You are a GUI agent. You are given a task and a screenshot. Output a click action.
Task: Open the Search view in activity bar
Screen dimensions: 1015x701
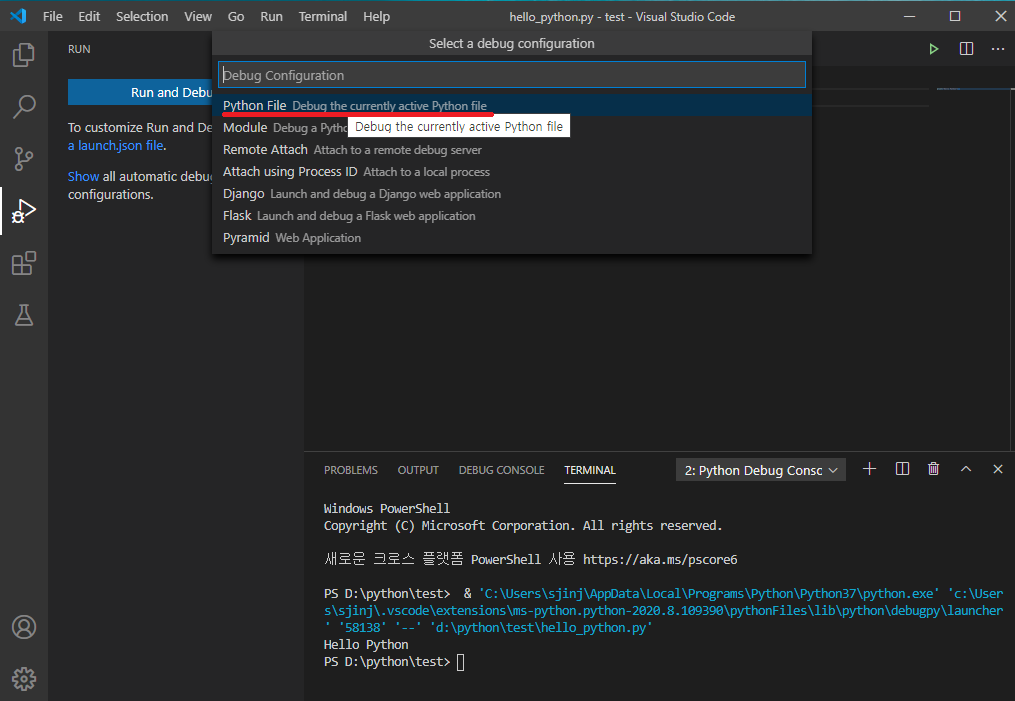[24, 107]
